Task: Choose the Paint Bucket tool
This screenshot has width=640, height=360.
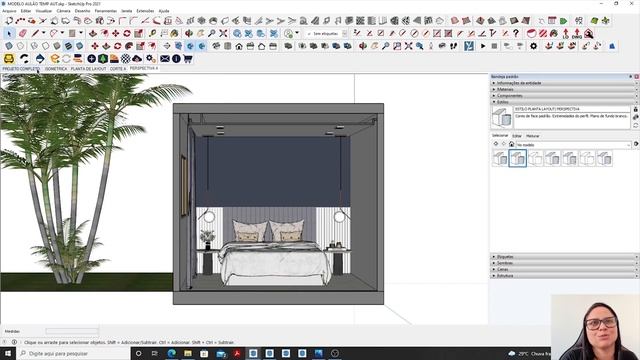Action: tap(175, 33)
